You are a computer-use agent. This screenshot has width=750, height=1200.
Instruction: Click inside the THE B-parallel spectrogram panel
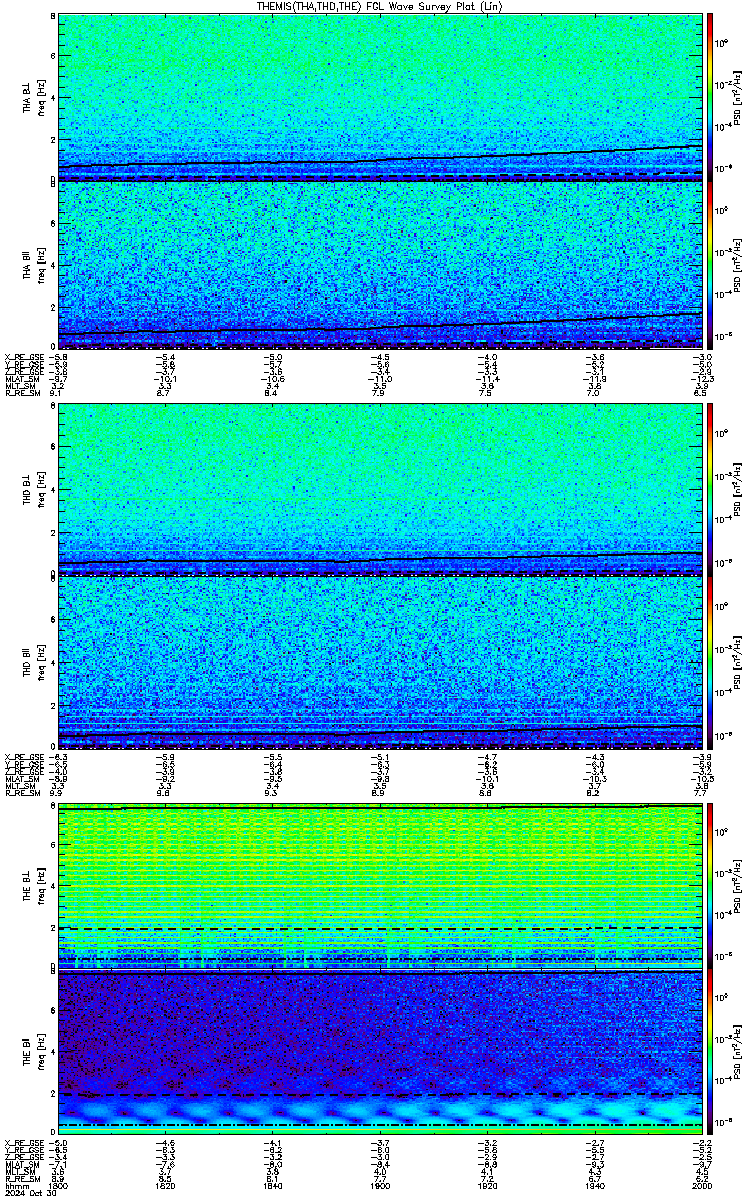[x=380, y=1053]
